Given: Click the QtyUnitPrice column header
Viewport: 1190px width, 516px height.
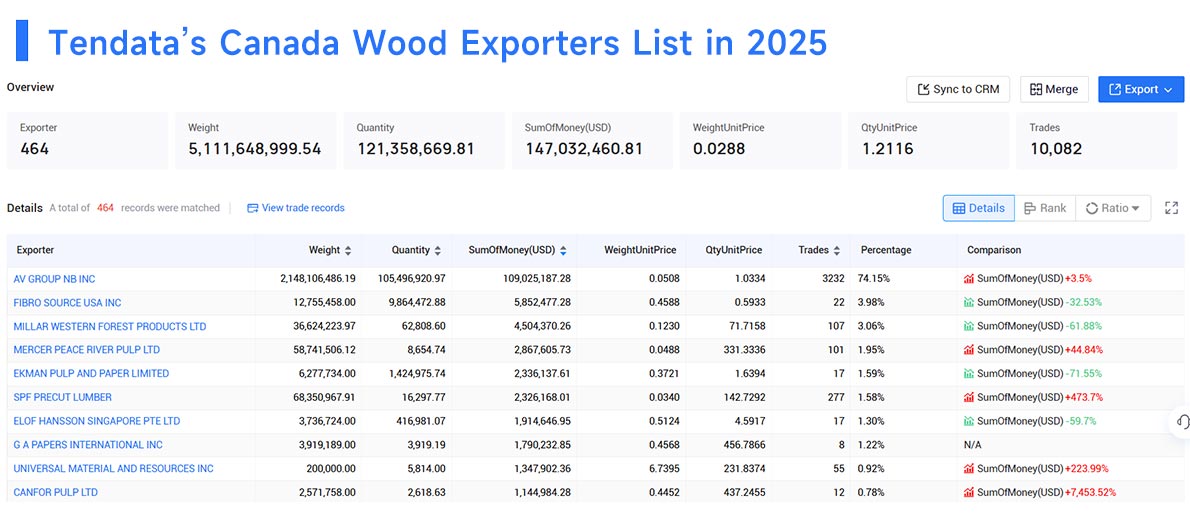Looking at the screenshot, I should click(733, 250).
